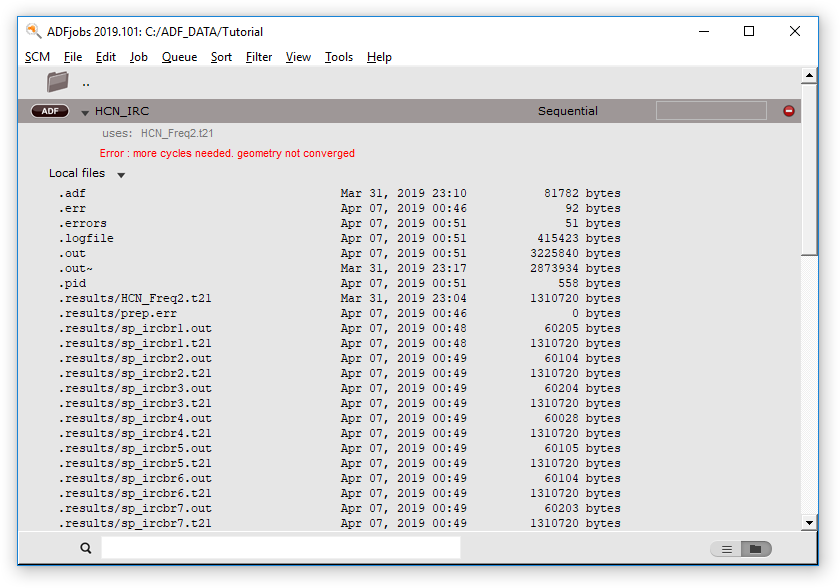Open the Sort menu
Viewport: 840px width, 588px height.
(x=221, y=57)
